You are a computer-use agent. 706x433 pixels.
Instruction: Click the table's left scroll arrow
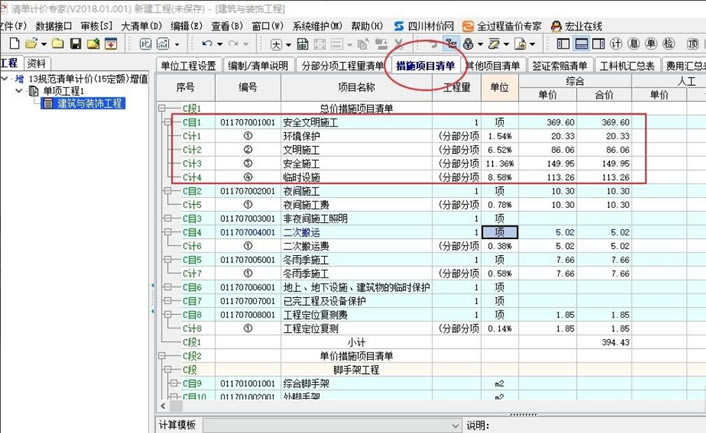tap(163, 406)
